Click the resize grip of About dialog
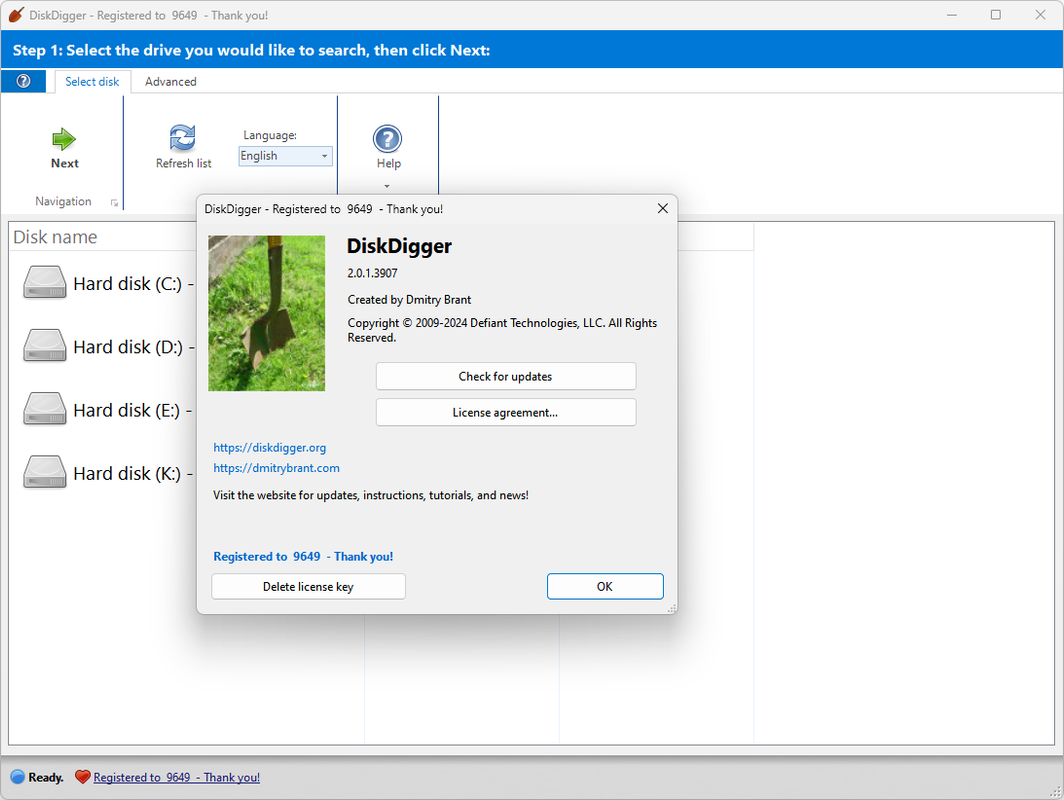This screenshot has width=1064, height=800. point(672,609)
